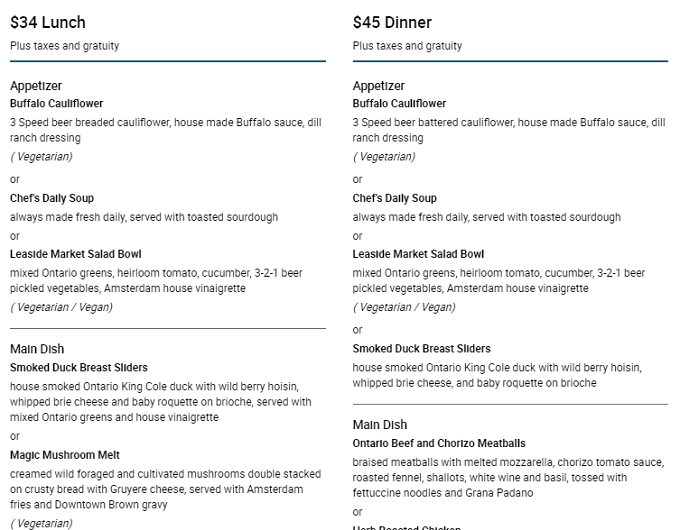Select Buffalo Cauliflower under the Dinner menu
The width and height of the screenshot is (680, 530).
(399, 104)
